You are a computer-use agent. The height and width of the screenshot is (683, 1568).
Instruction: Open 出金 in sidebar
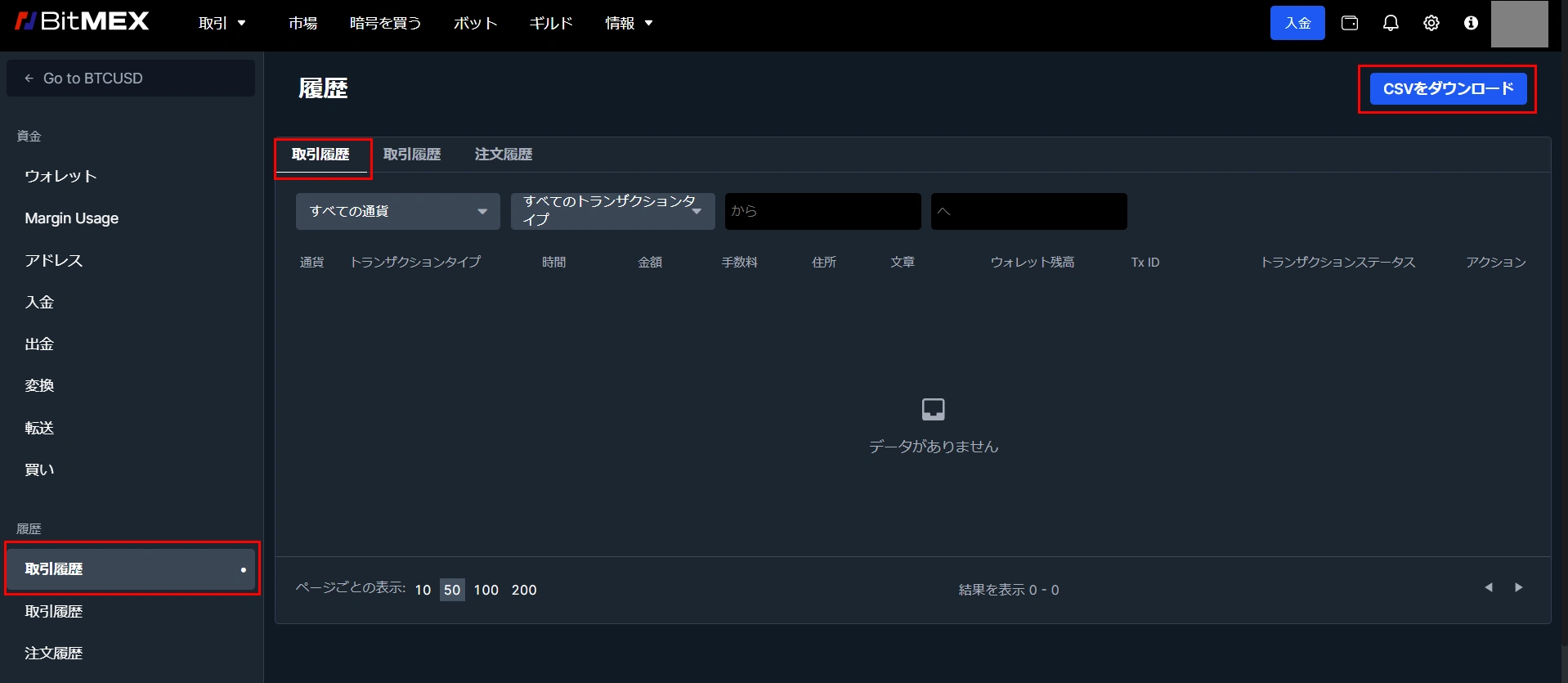pyautogui.click(x=39, y=344)
